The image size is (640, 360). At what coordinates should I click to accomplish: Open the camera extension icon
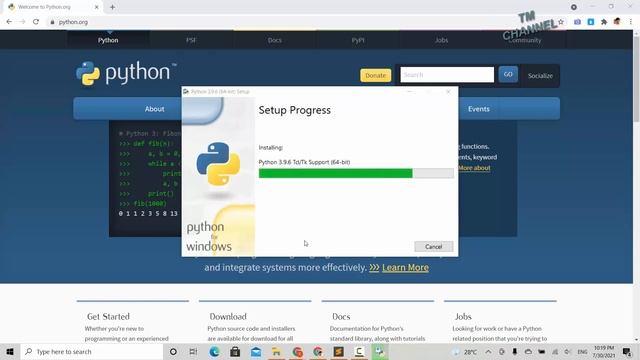tap(577, 22)
